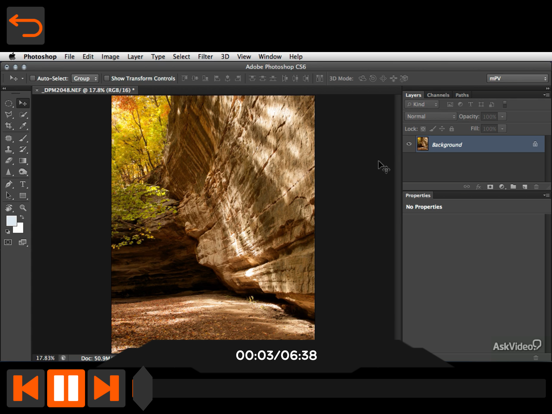This screenshot has width=552, height=414.
Task: Pause the video playback
Action: 66,388
